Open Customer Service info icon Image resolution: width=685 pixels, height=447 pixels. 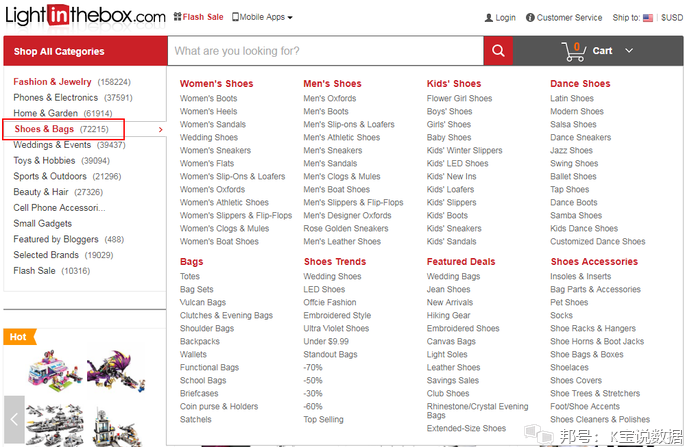pos(530,17)
